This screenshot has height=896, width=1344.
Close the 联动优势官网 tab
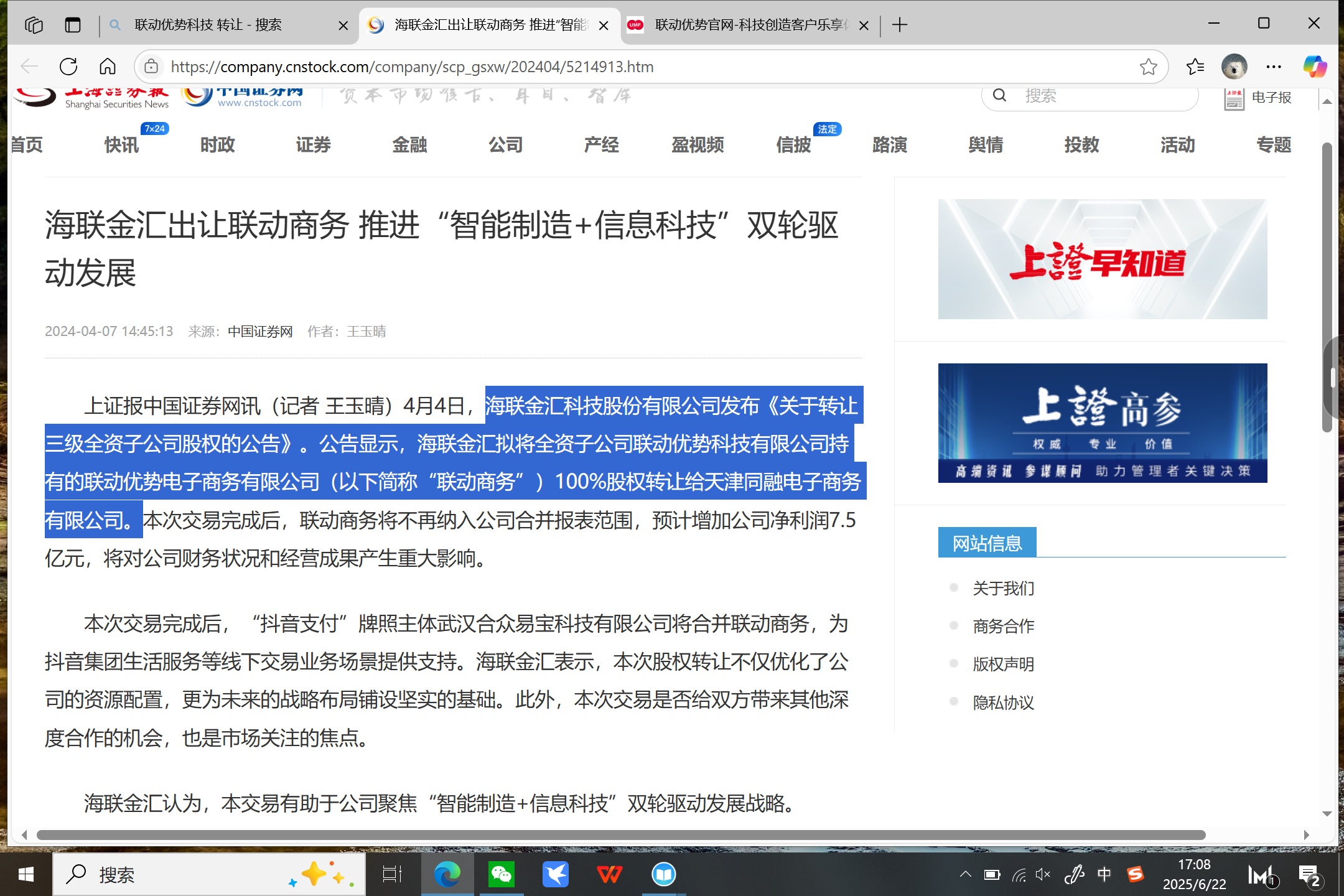pyautogui.click(x=864, y=26)
